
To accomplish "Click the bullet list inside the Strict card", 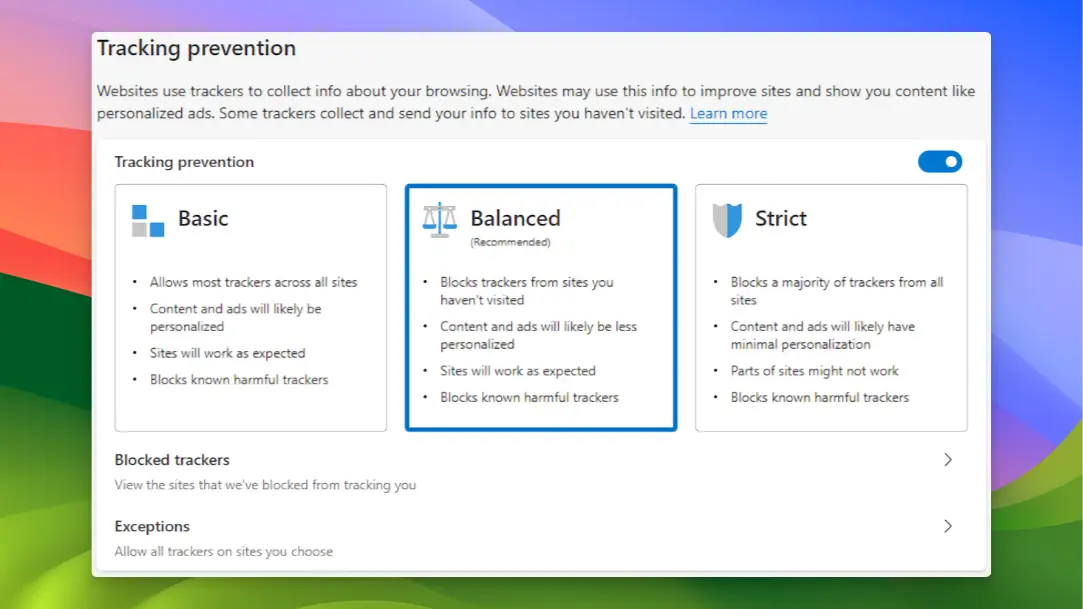I will click(x=830, y=340).
